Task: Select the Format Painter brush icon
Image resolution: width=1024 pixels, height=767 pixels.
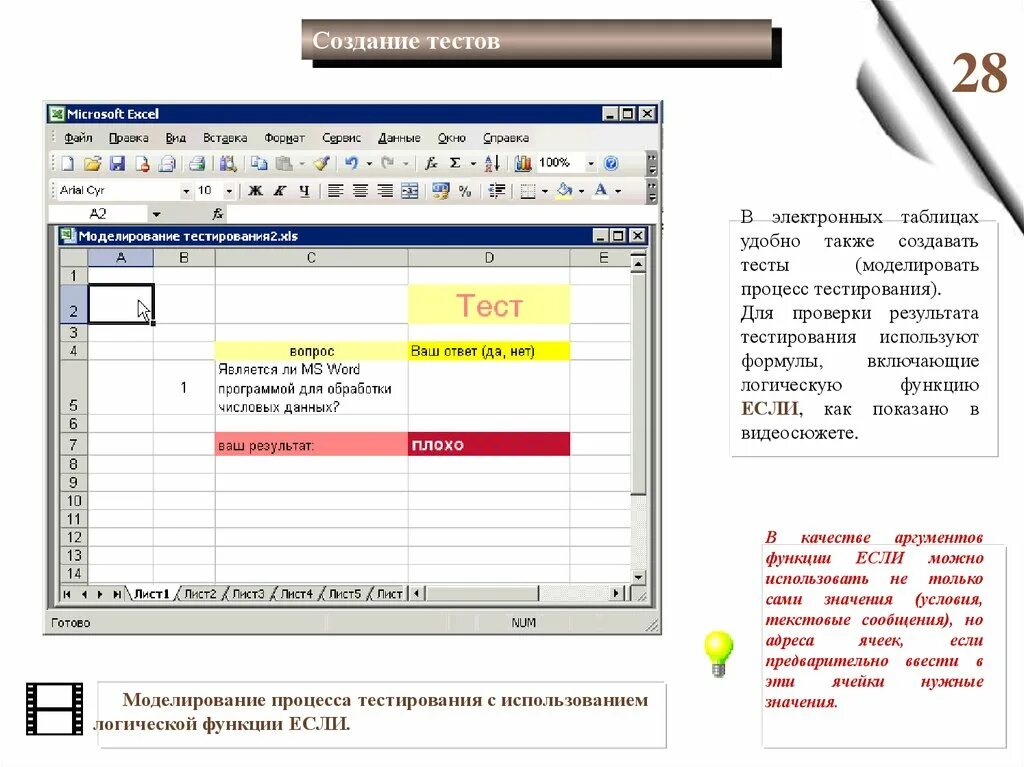Action: pyautogui.click(x=321, y=163)
